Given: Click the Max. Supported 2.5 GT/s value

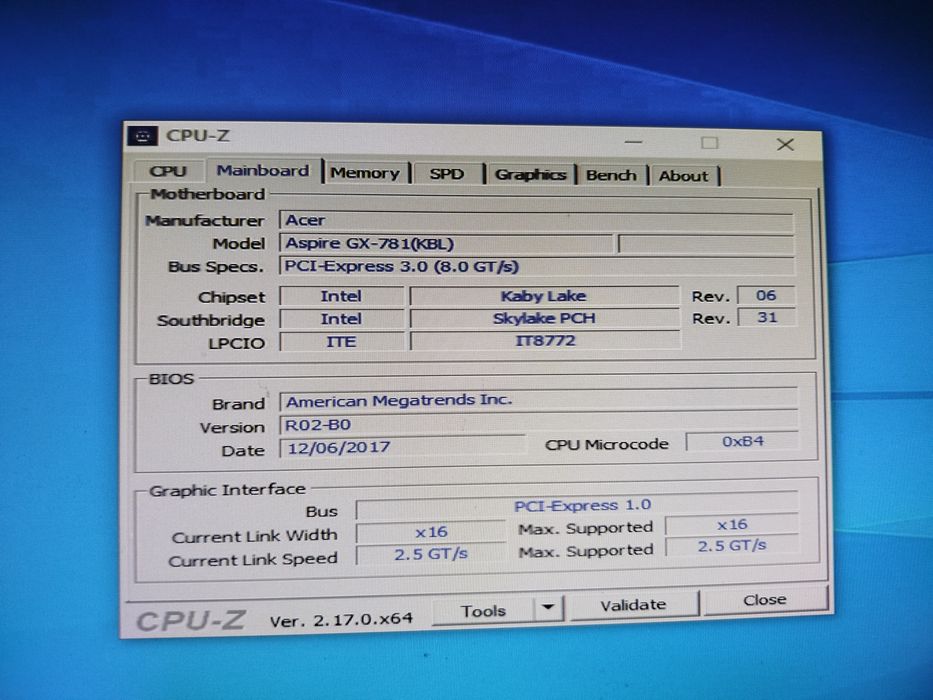Looking at the screenshot, I should tap(732, 546).
